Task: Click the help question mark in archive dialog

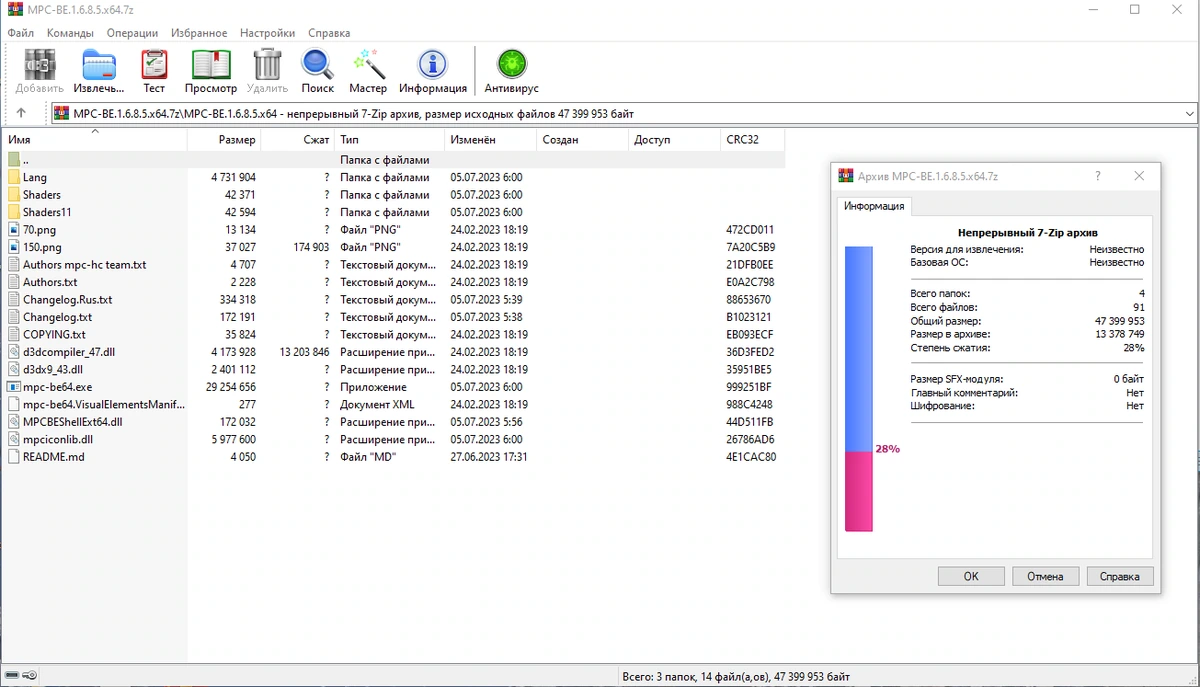Action: 1098,175
